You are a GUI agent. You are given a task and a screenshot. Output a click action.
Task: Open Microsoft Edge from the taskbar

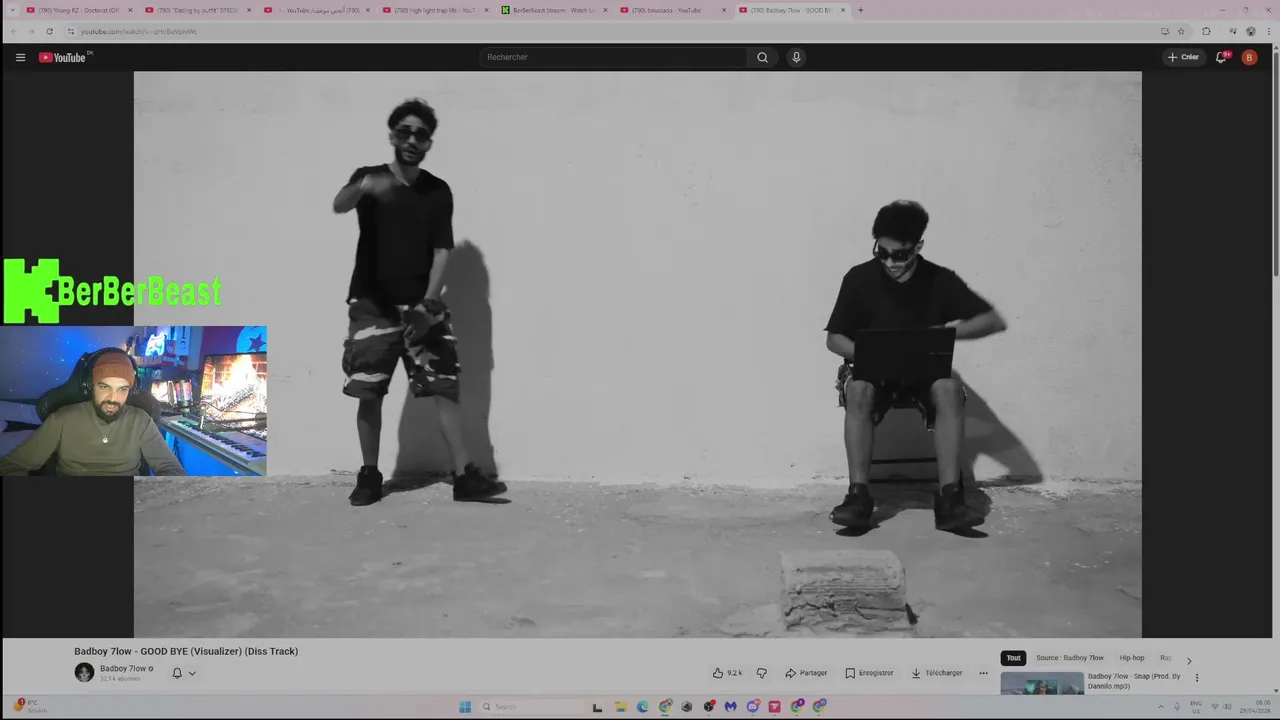click(642, 707)
